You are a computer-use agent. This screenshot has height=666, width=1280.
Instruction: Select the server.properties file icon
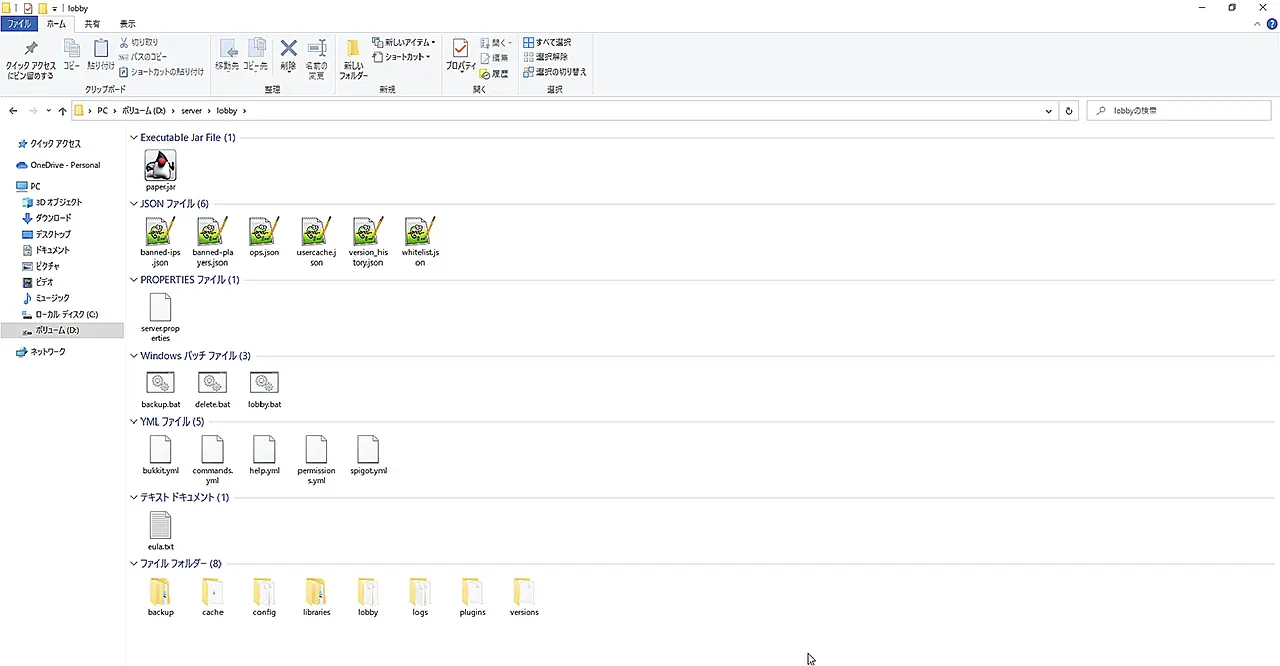(160, 307)
